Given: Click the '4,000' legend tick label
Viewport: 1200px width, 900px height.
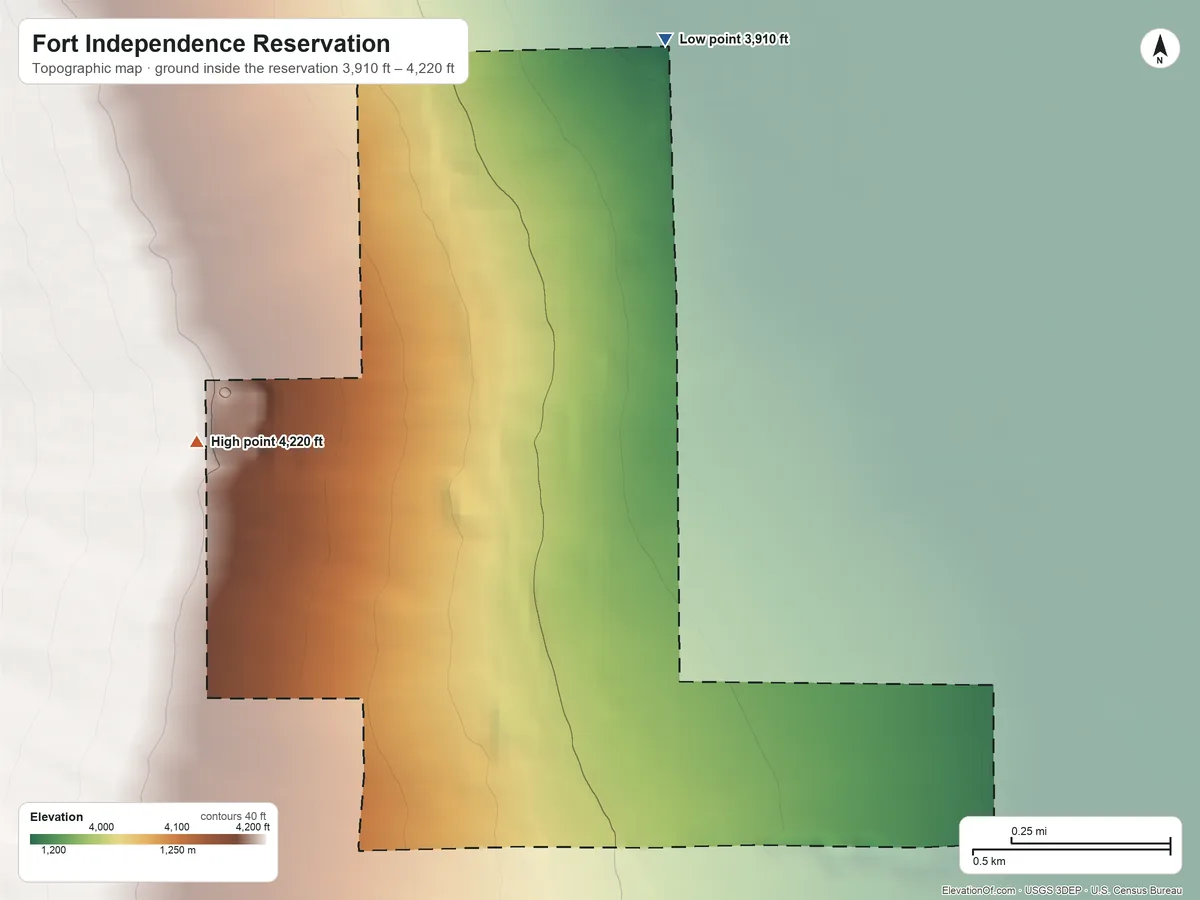Looking at the screenshot, I should 102,827.
